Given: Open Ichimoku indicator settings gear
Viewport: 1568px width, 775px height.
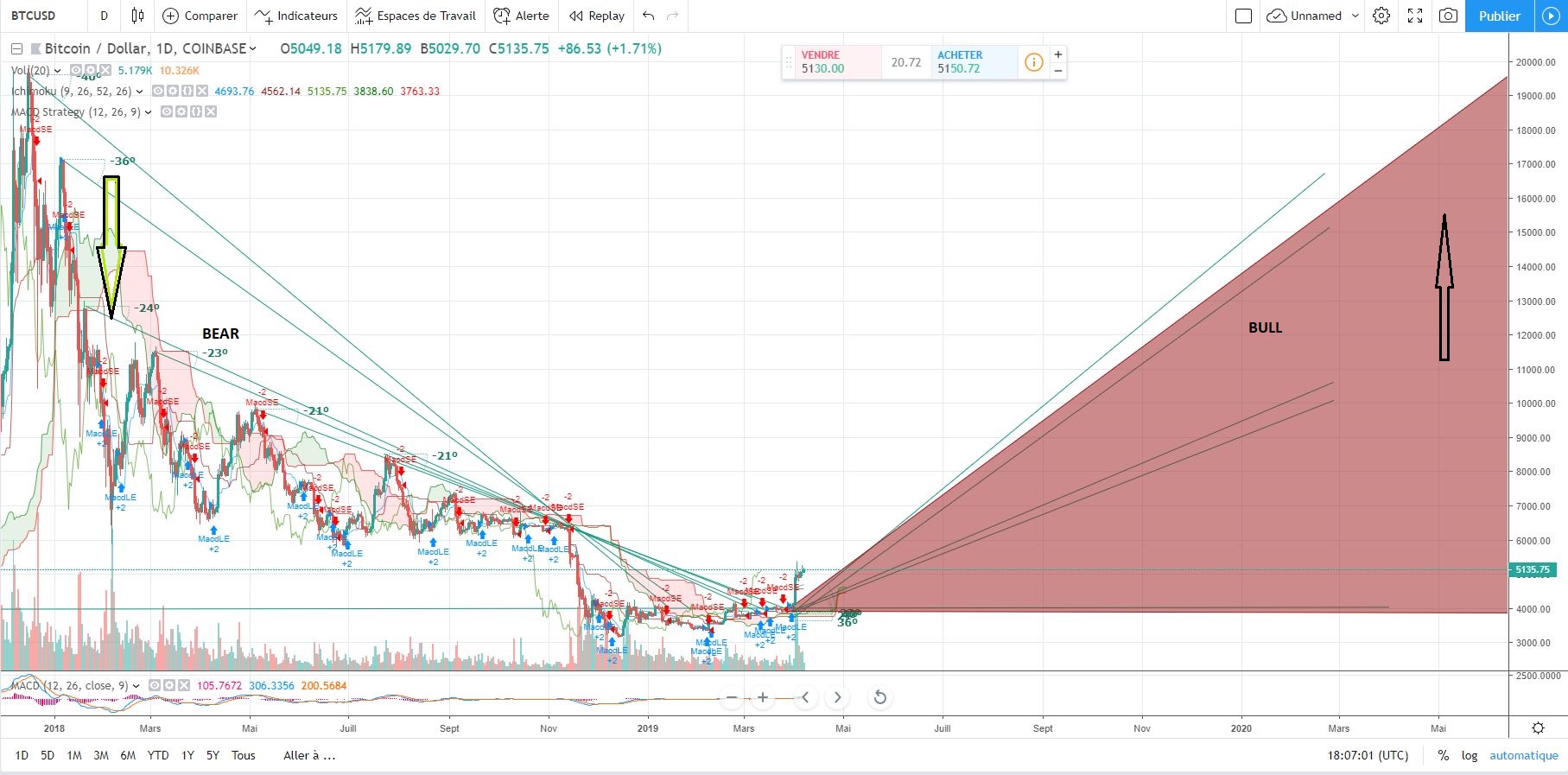Looking at the screenshot, I should 173,91.
